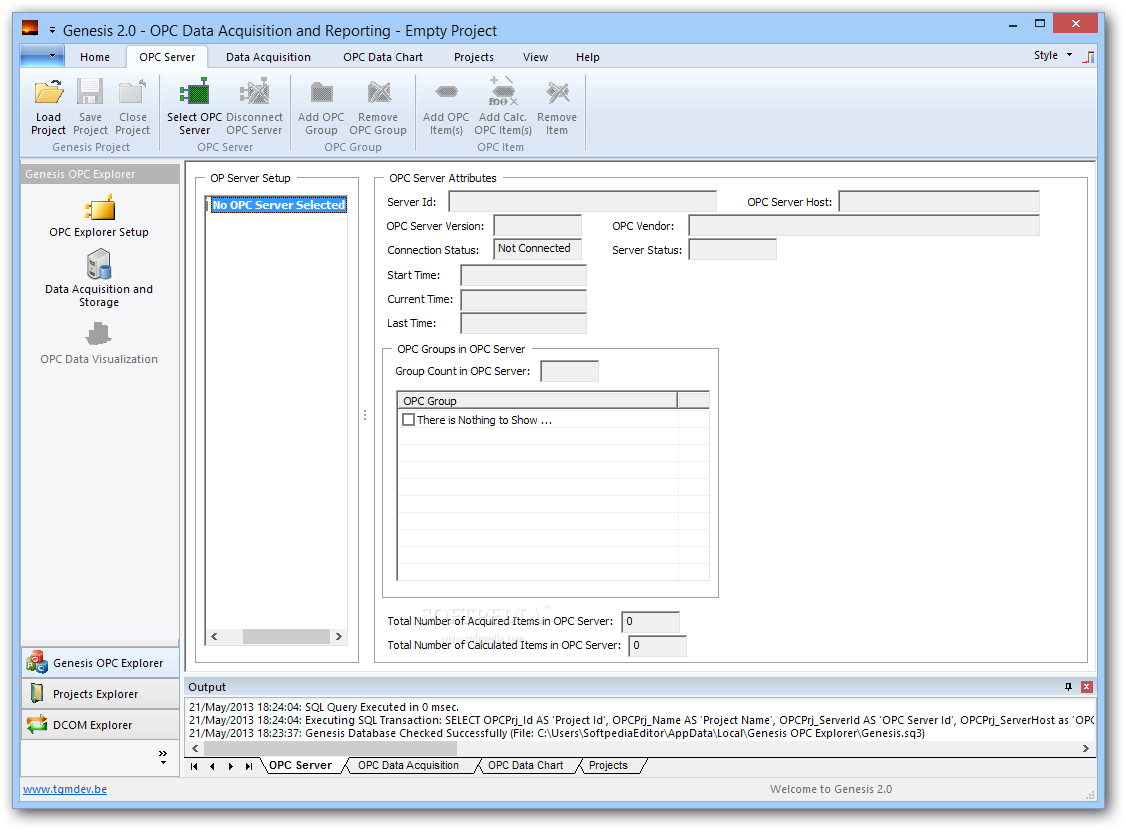Click Add OPC Group icon
This screenshot has height=829, width=1125.
[321, 92]
